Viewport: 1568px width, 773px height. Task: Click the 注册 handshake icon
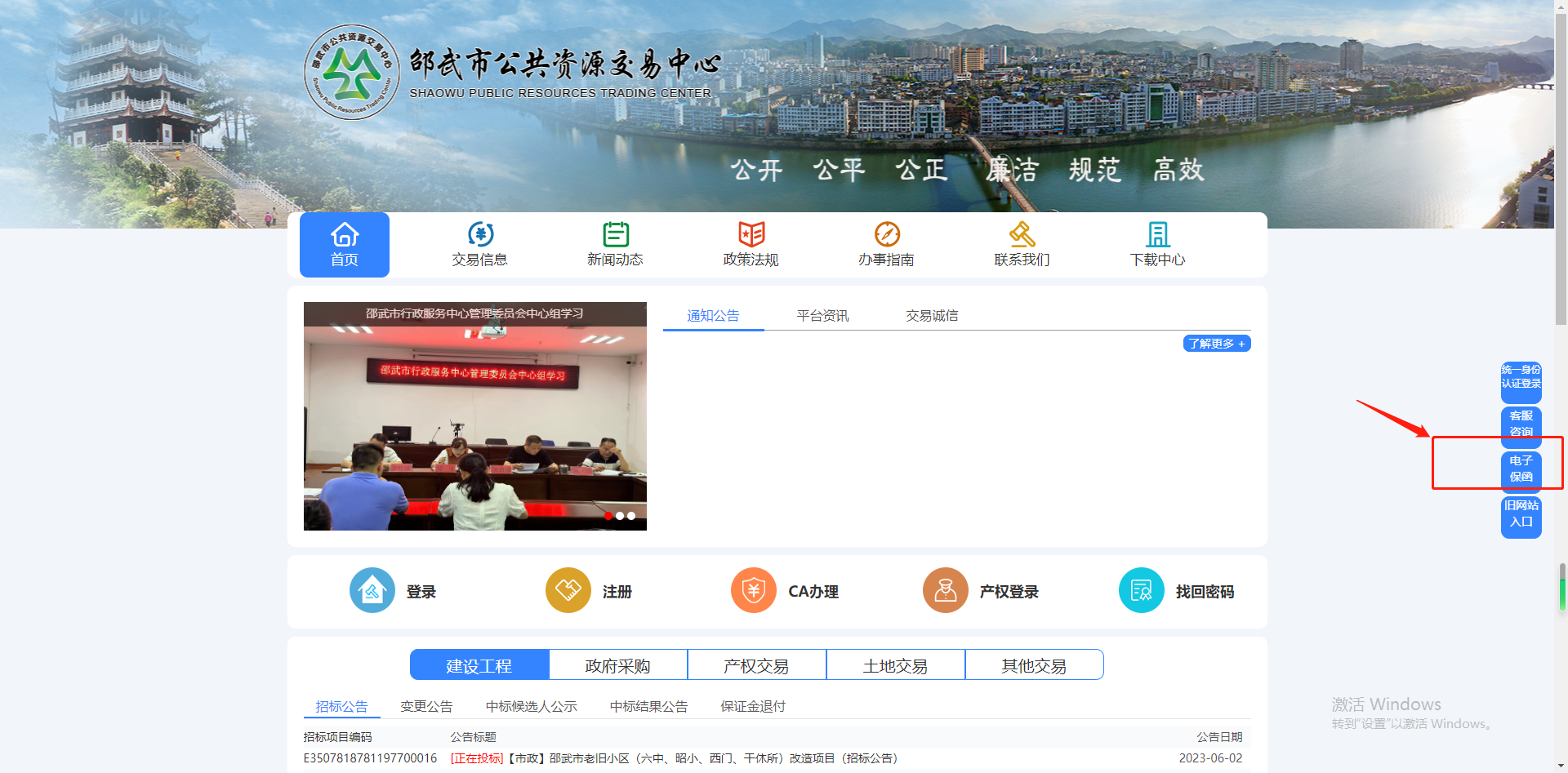pyautogui.click(x=568, y=590)
